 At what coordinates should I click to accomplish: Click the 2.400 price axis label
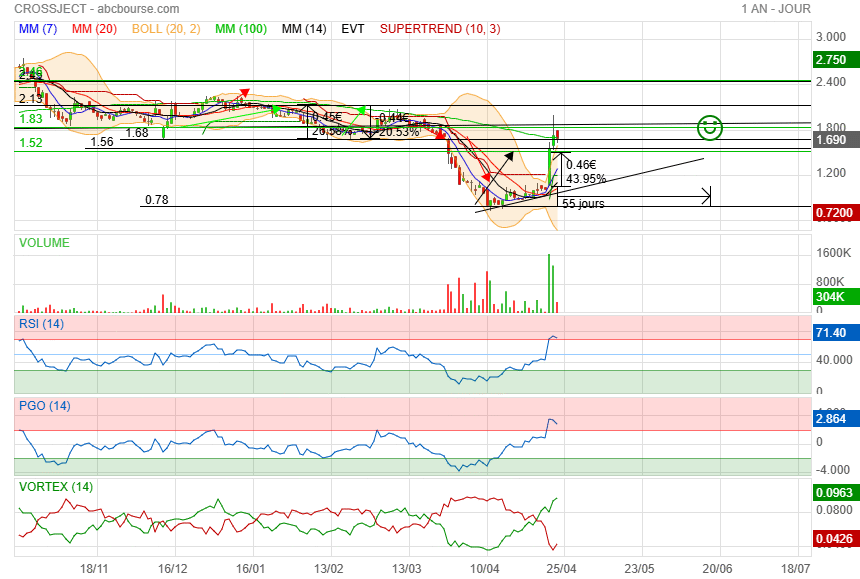[x=830, y=82]
